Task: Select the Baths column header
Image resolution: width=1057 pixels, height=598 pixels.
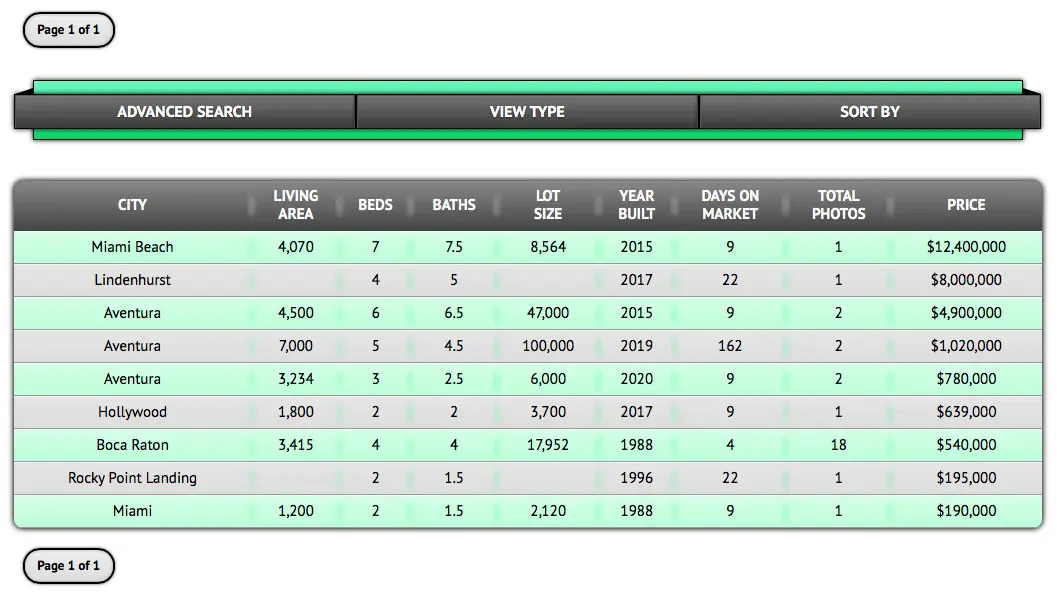Action: click(x=454, y=205)
